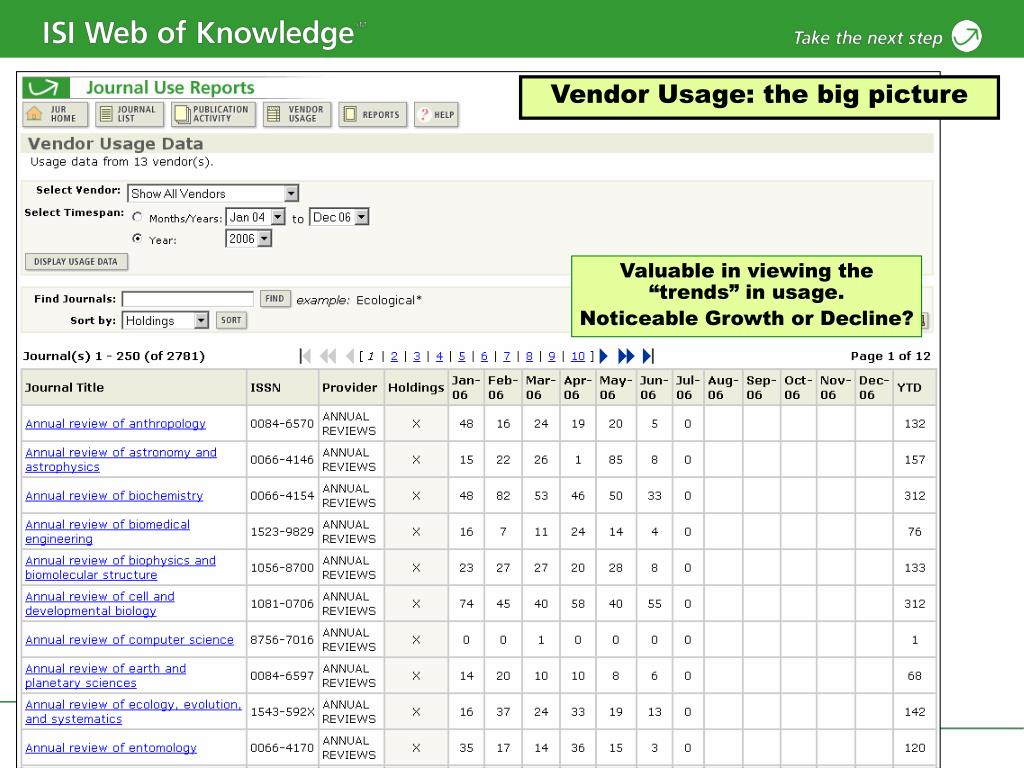Open the Select Vendor dropdown
Viewport: 1024px width, 768px height.
coord(213,193)
